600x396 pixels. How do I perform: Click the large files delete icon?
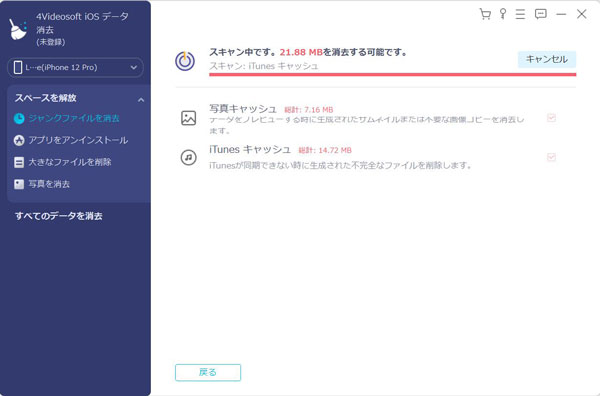pos(19,162)
